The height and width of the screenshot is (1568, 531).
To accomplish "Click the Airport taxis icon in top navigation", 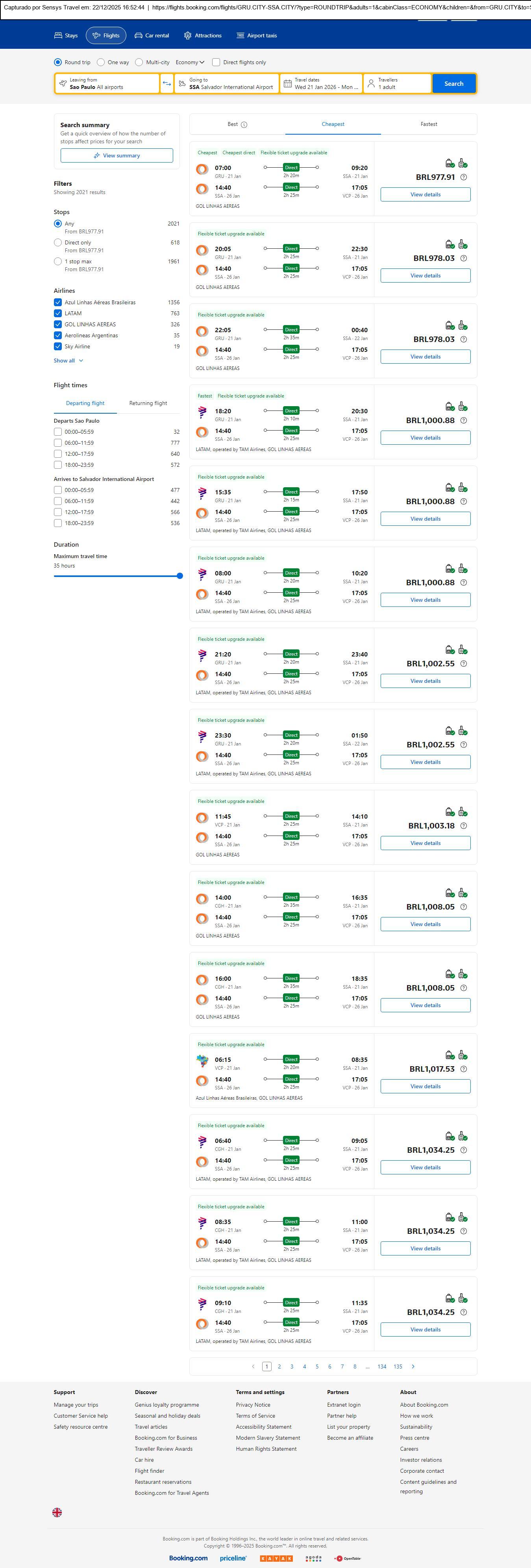I will [x=241, y=36].
